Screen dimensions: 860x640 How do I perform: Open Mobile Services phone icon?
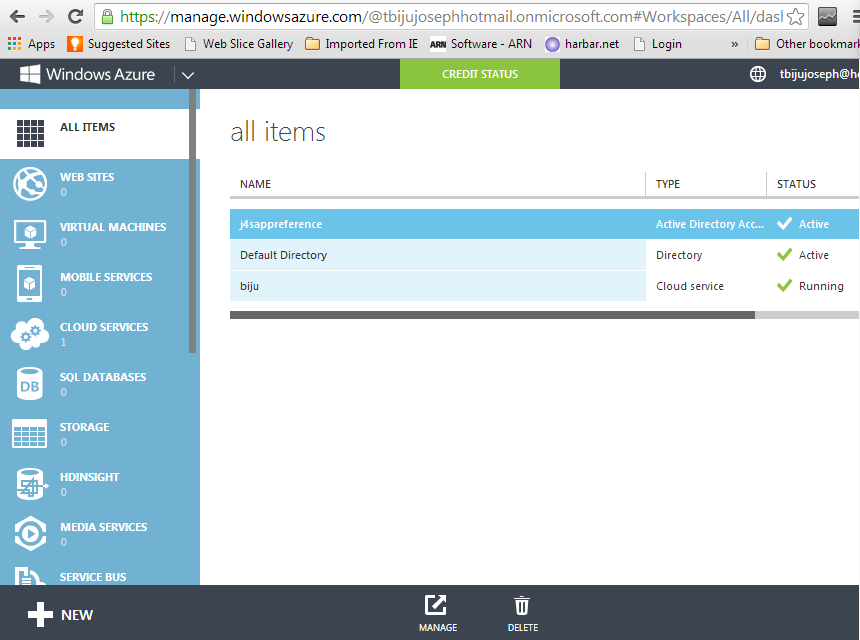pyautogui.click(x=30, y=284)
